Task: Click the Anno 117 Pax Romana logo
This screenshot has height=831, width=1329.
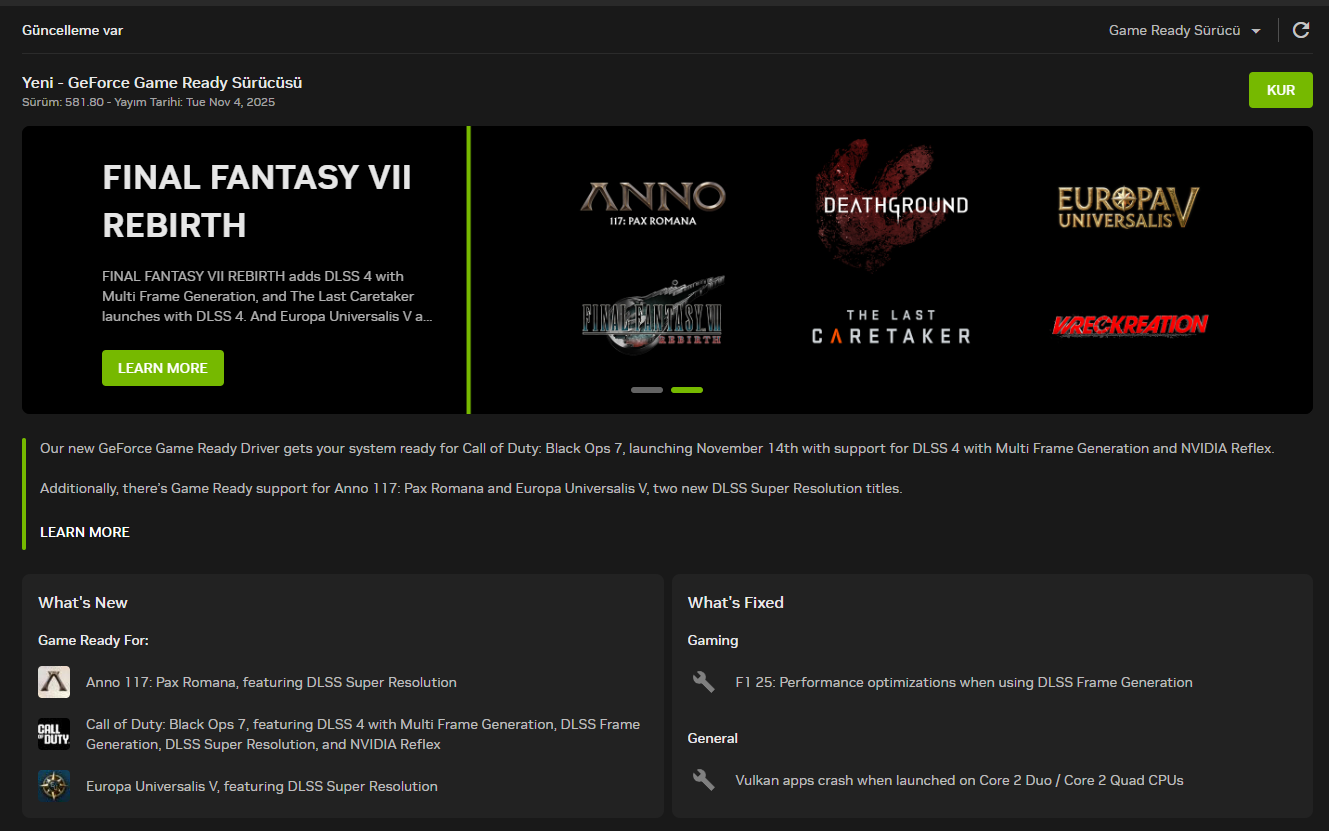Action: coord(653,203)
